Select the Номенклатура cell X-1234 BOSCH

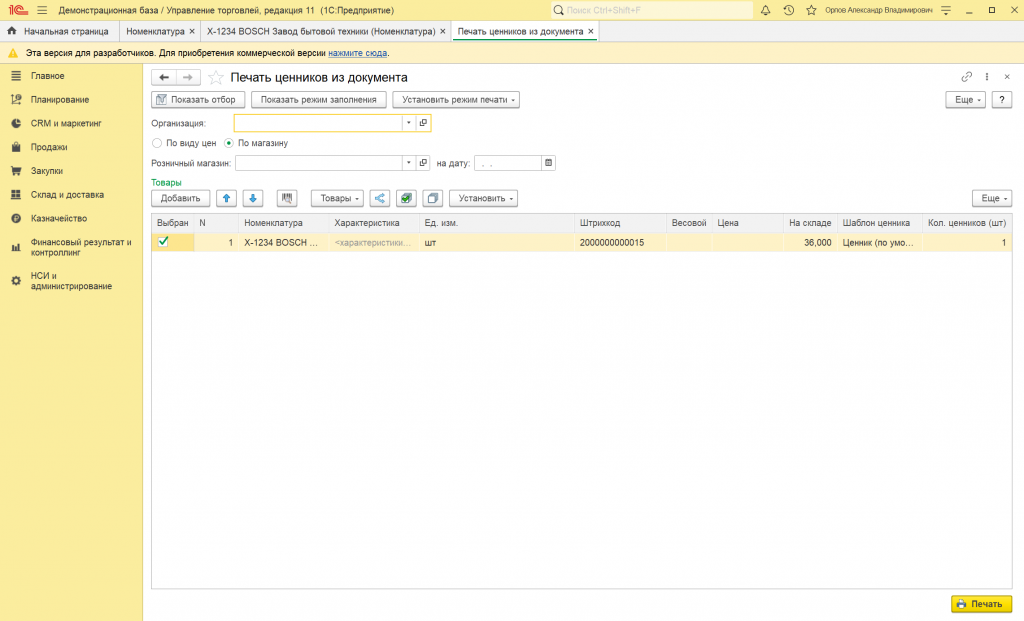coord(281,242)
